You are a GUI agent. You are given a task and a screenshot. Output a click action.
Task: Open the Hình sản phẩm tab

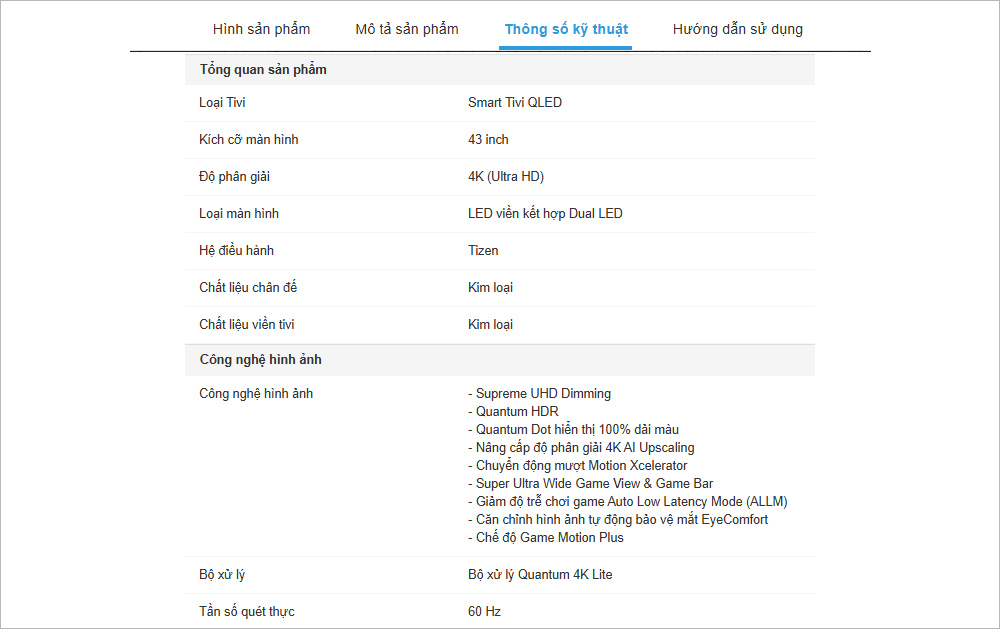click(x=261, y=29)
